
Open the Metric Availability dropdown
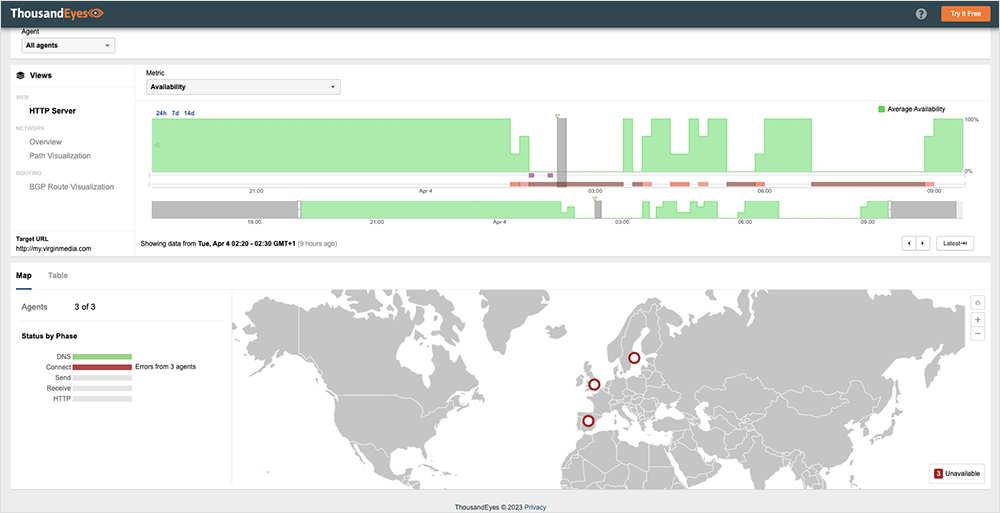(243, 87)
